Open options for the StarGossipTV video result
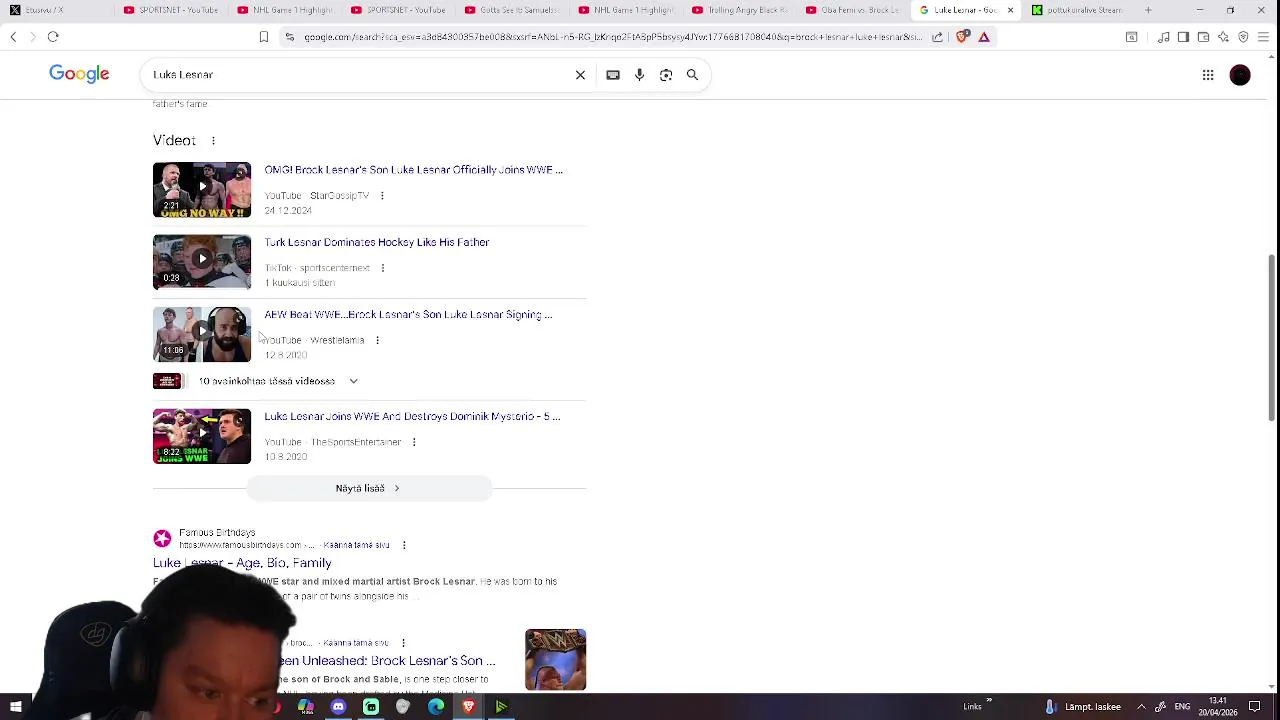The image size is (1280, 720). [382, 196]
